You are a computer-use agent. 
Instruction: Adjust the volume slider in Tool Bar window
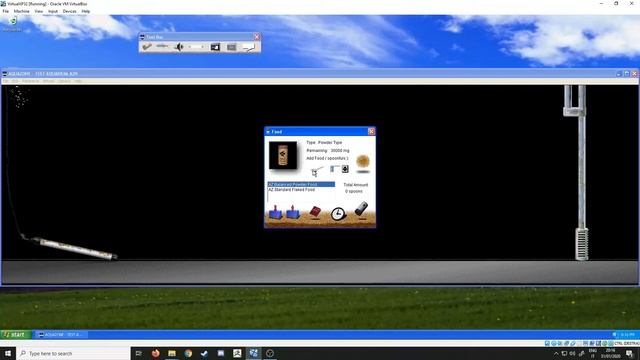coord(196,47)
